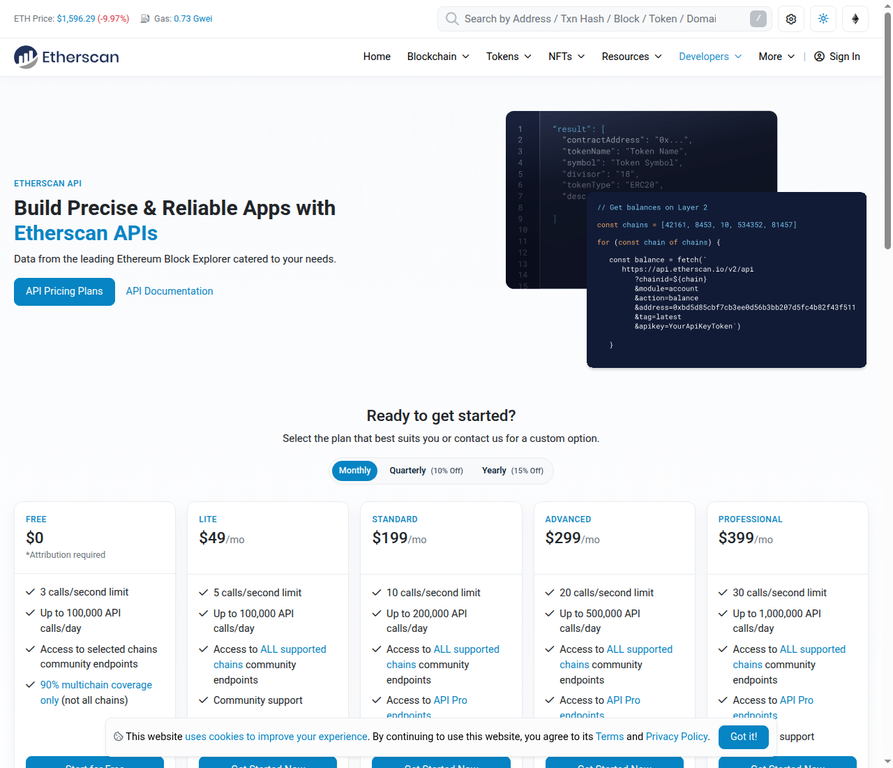Click the Ready to get started? heading
Viewport: 893px width, 768px height.
click(441, 416)
